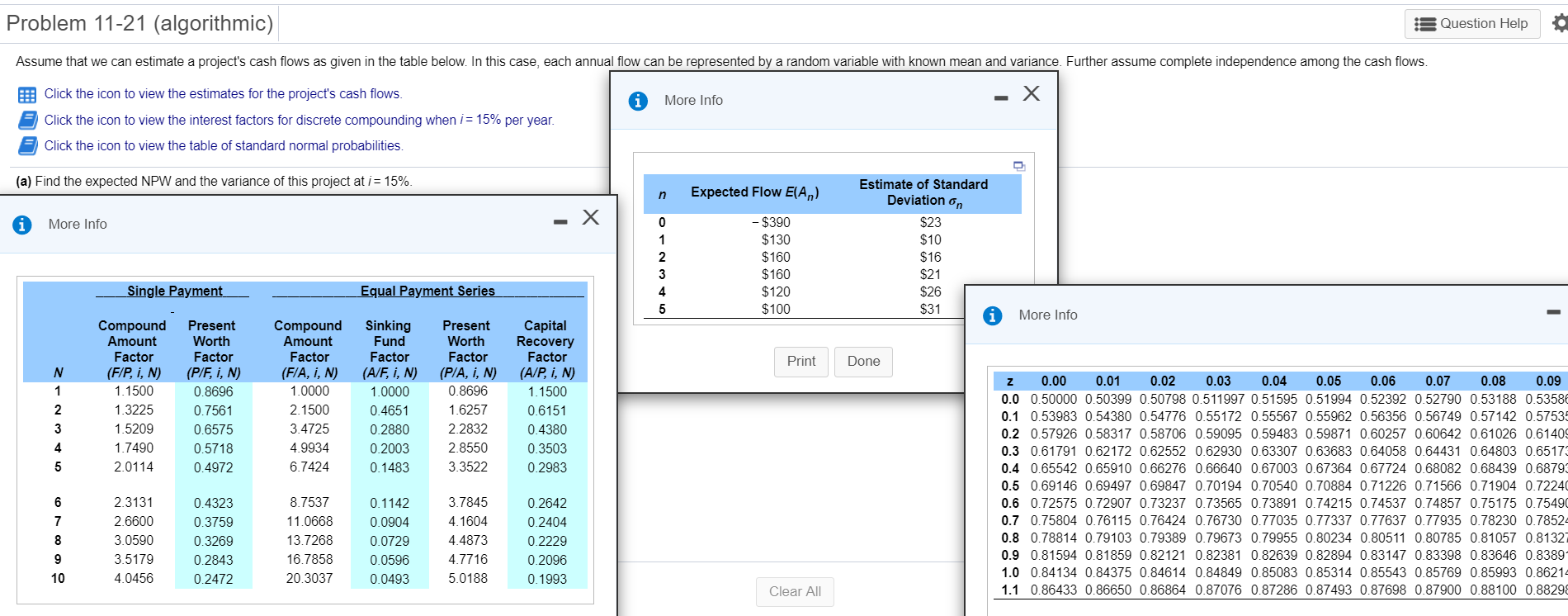
Task: Click the Done button
Action: [864, 362]
